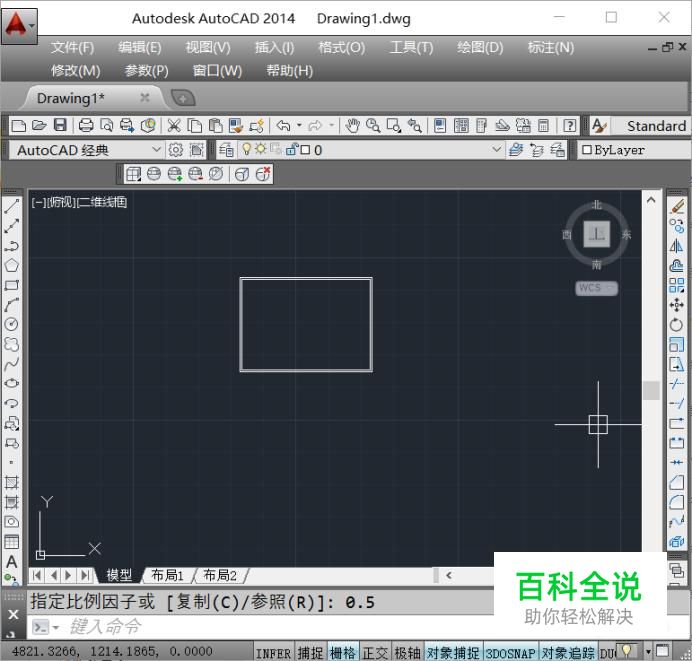The image size is (692, 661).
Task: Select the Circle draw tool
Action: 11,324
